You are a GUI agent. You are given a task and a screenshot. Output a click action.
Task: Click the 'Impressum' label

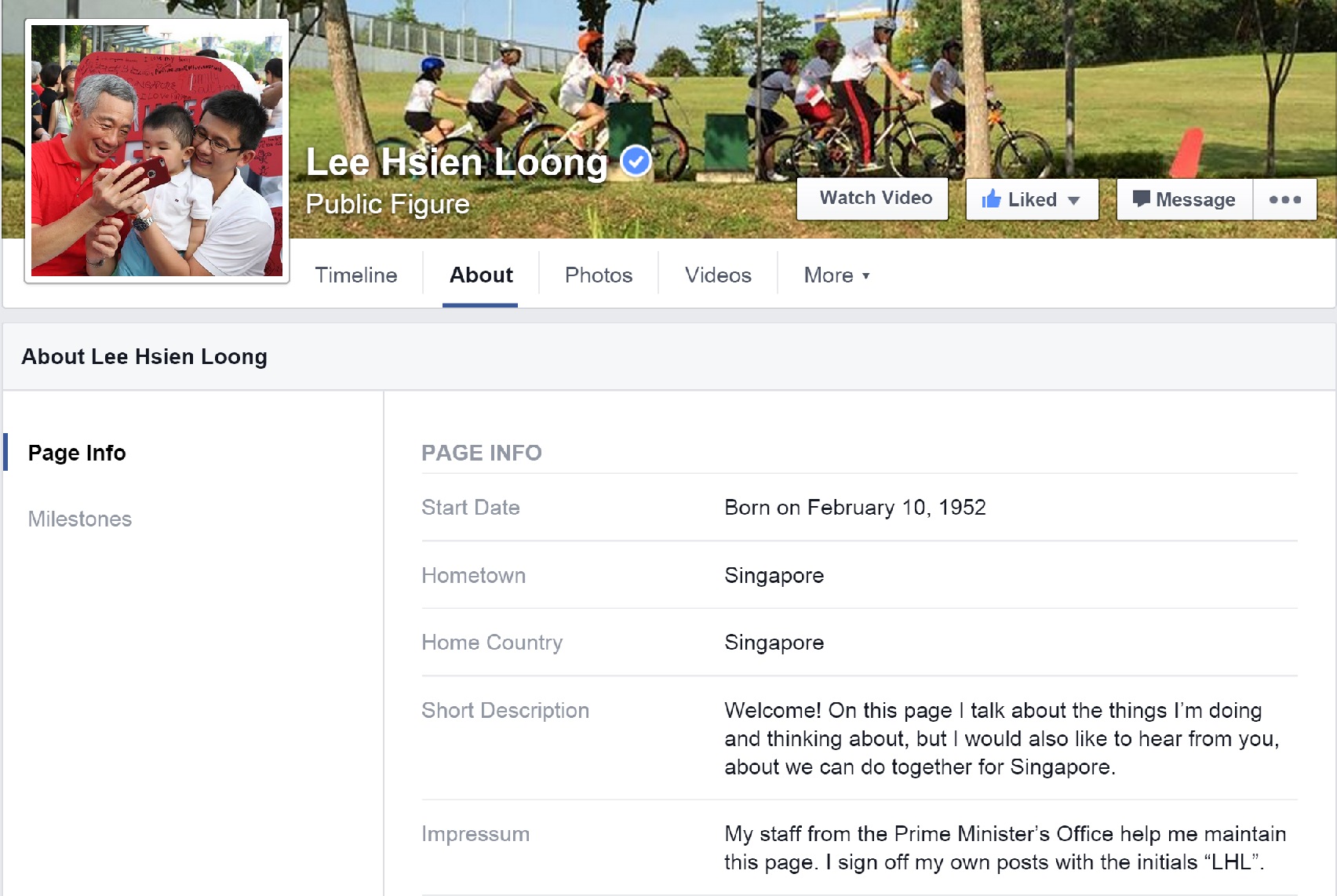coord(475,834)
